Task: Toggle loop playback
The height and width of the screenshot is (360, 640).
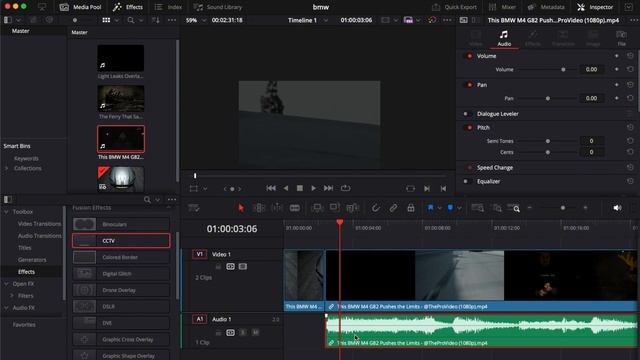Action: pyautogui.click(x=346, y=188)
